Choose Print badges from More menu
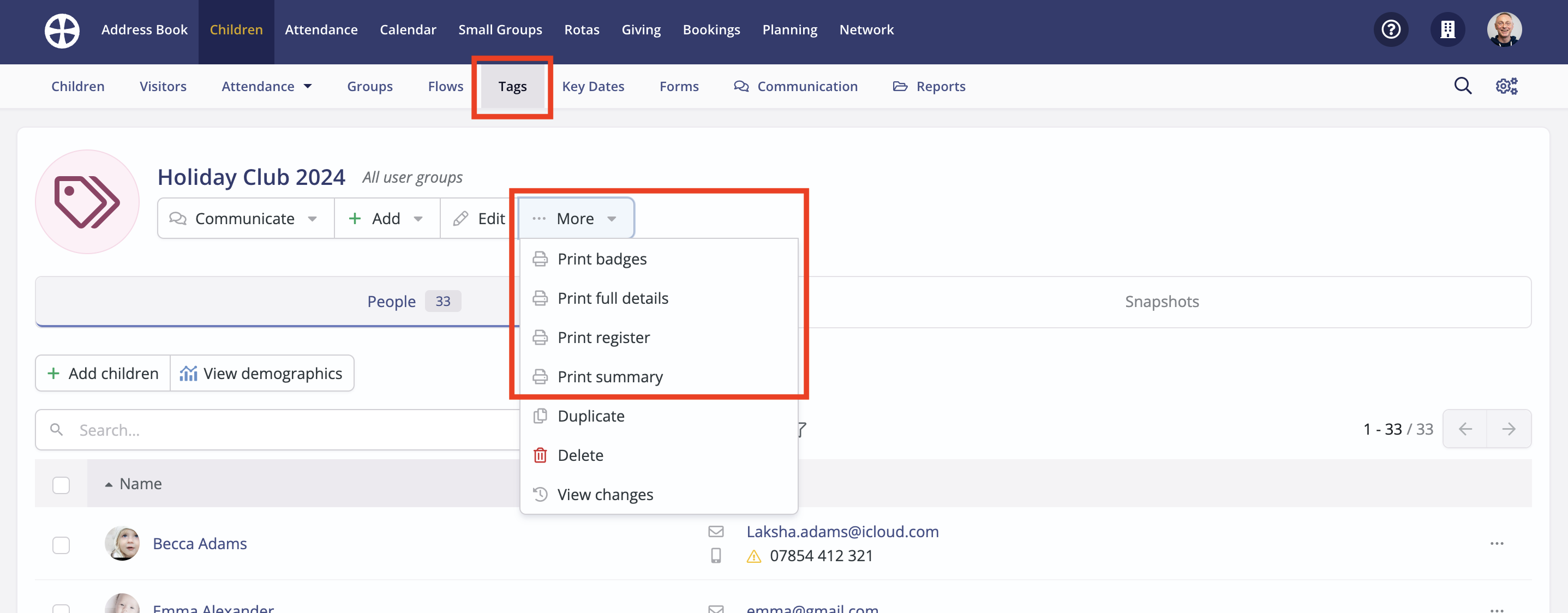The width and height of the screenshot is (1568, 613). tap(601, 259)
